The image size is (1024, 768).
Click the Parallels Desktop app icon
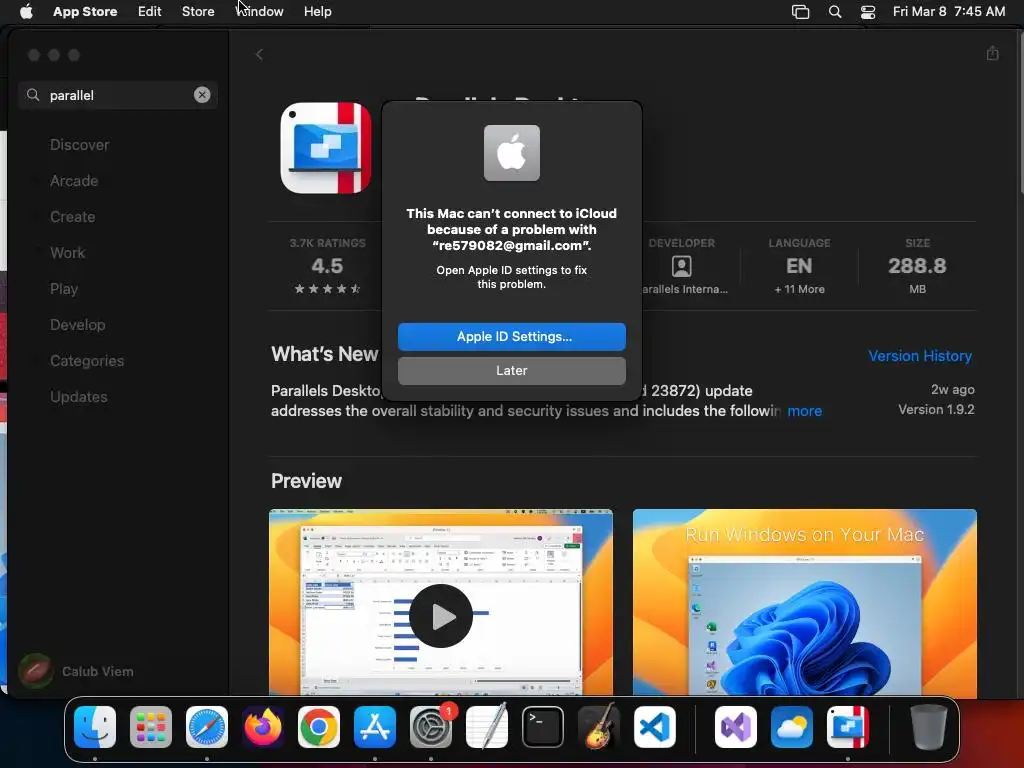[x=326, y=148]
